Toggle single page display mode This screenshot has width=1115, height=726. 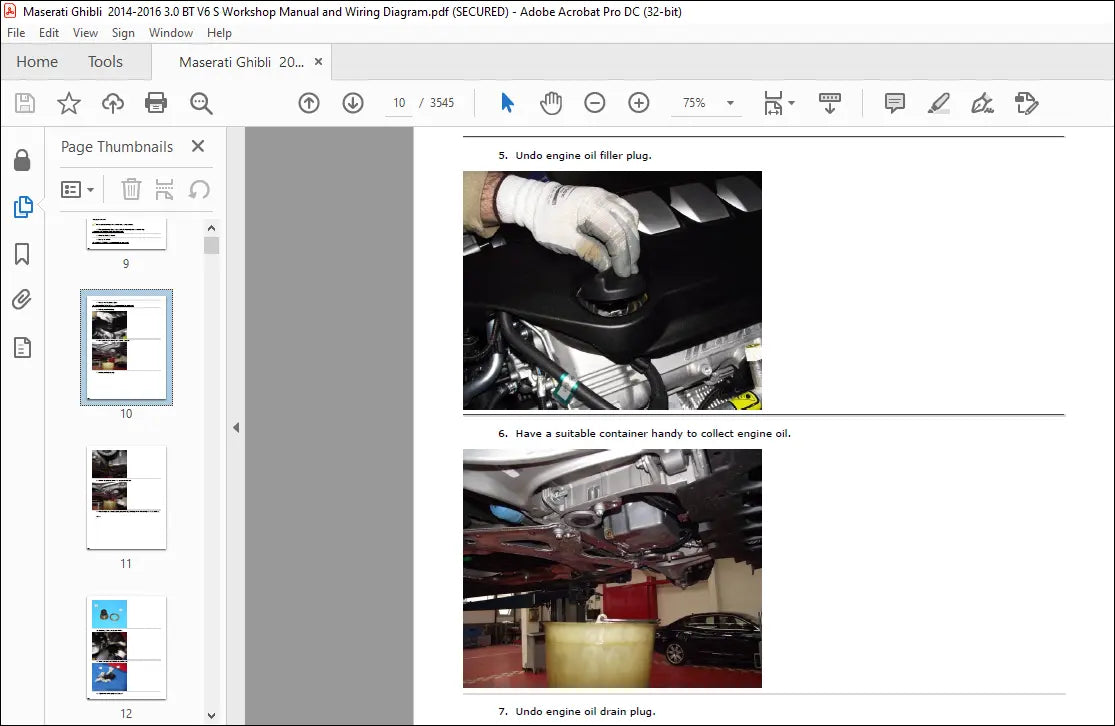830,102
